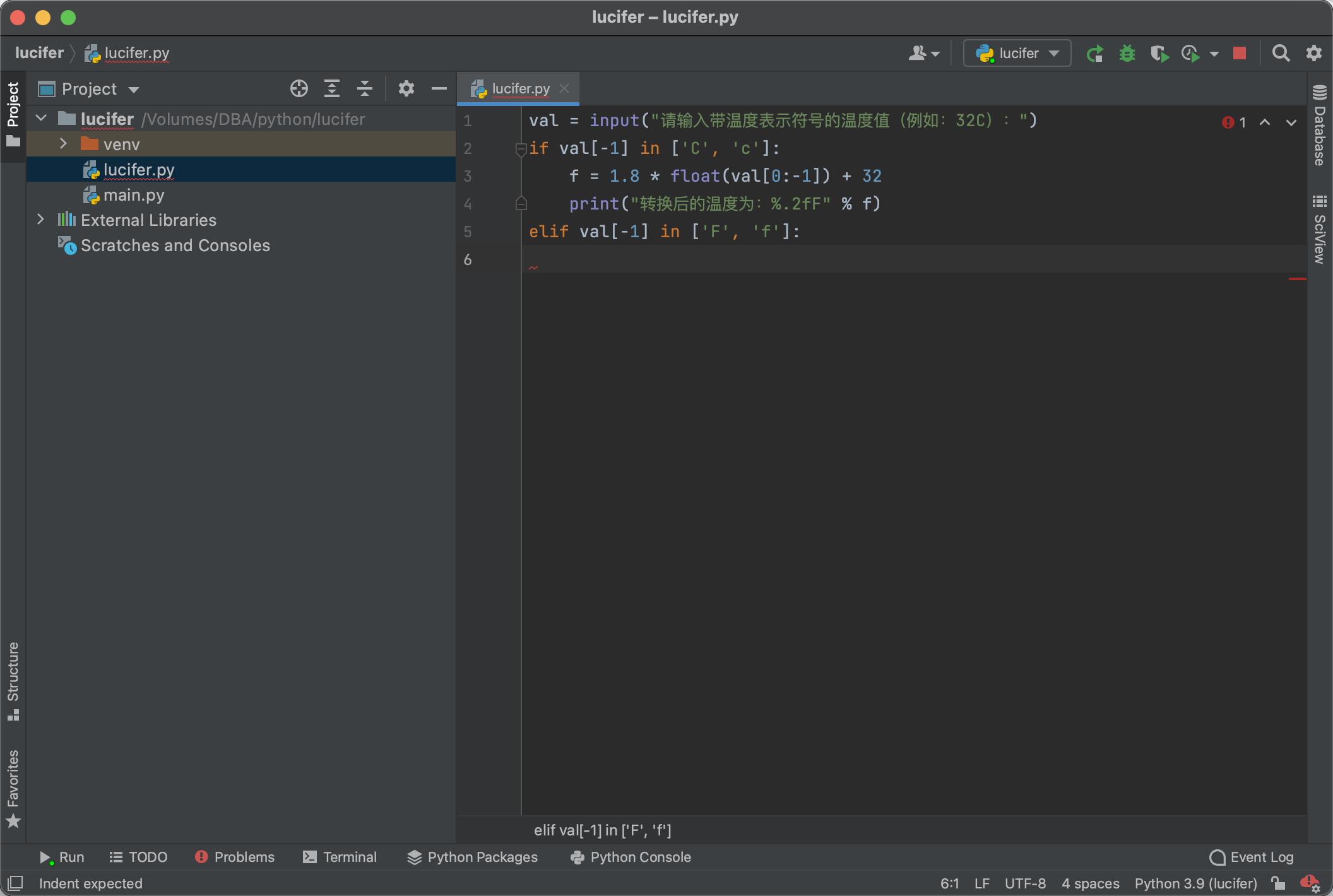Click the lucifer run configuration dropdown
This screenshot has height=896, width=1333.
[1017, 52]
